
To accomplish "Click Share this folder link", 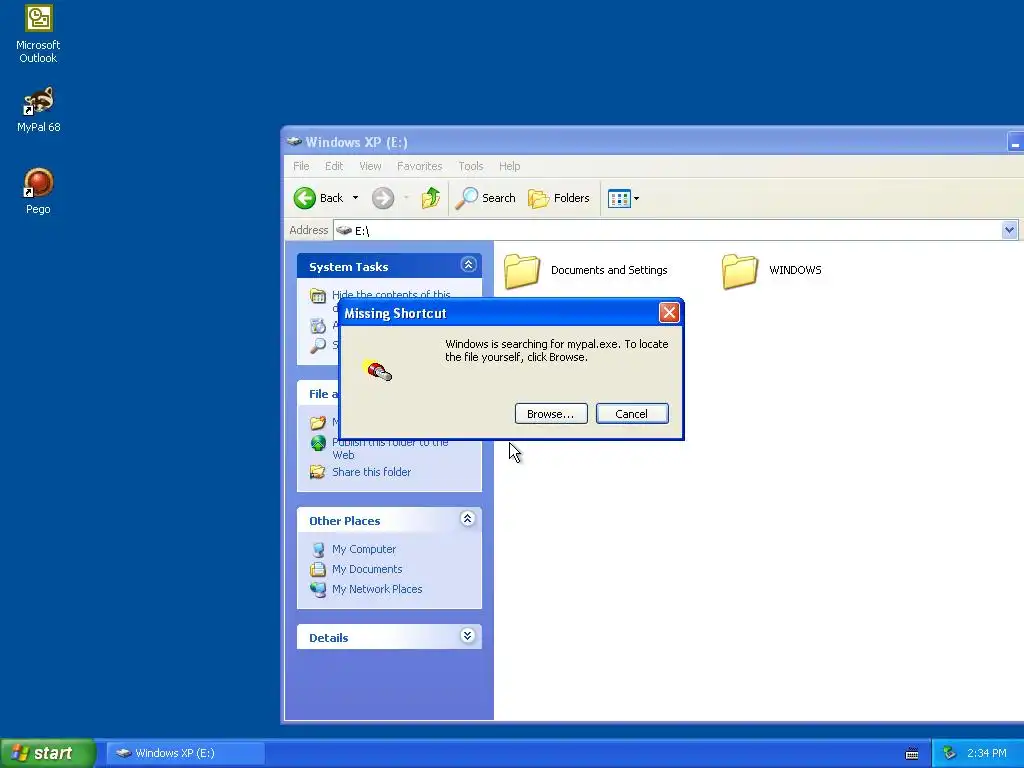I will 372,472.
